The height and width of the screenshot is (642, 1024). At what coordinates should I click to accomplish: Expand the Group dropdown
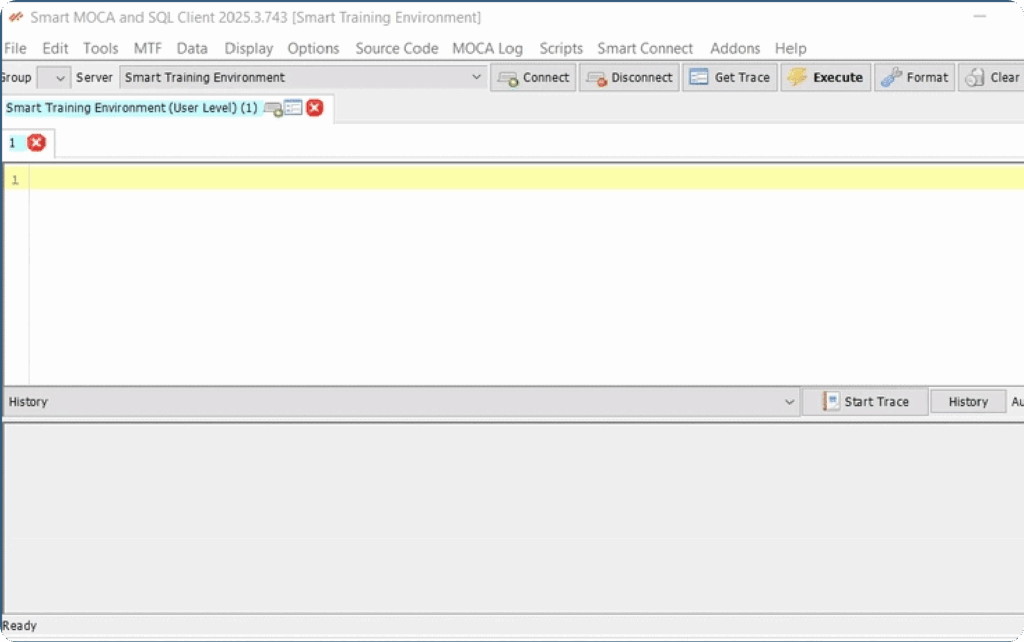click(54, 78)
